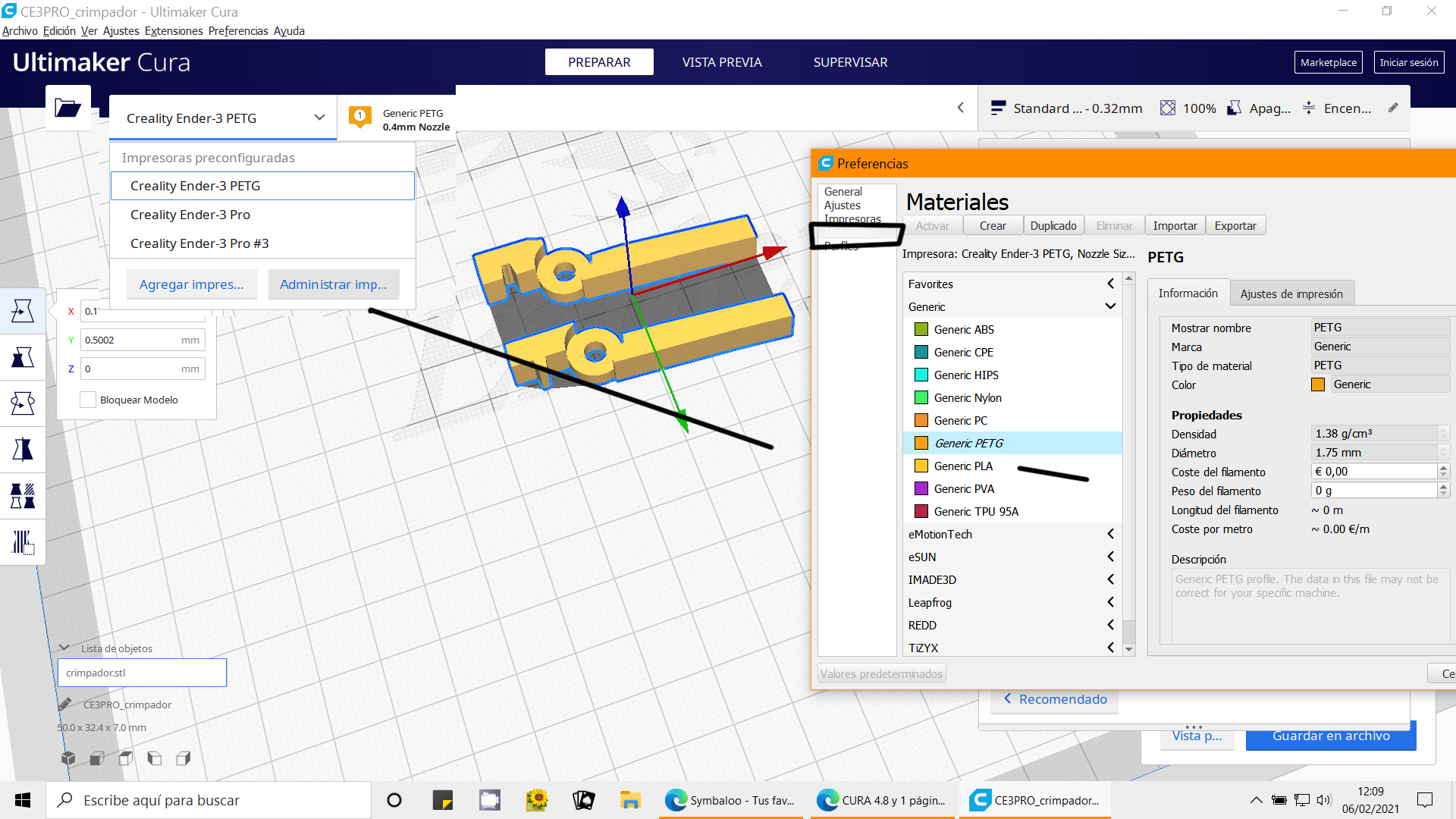
Task: Select the Rotate tool icon
Action: coord(22,403)
